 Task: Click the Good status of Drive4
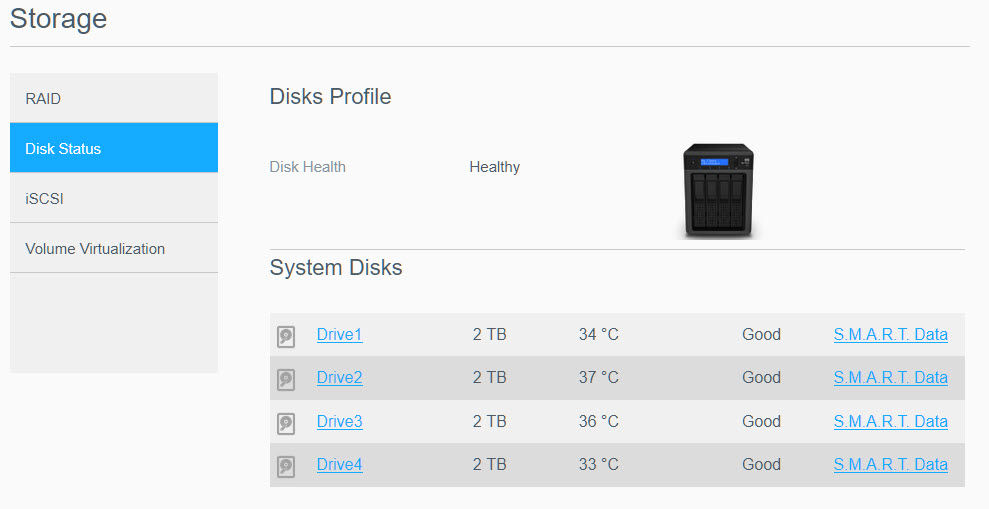(761, 465)
